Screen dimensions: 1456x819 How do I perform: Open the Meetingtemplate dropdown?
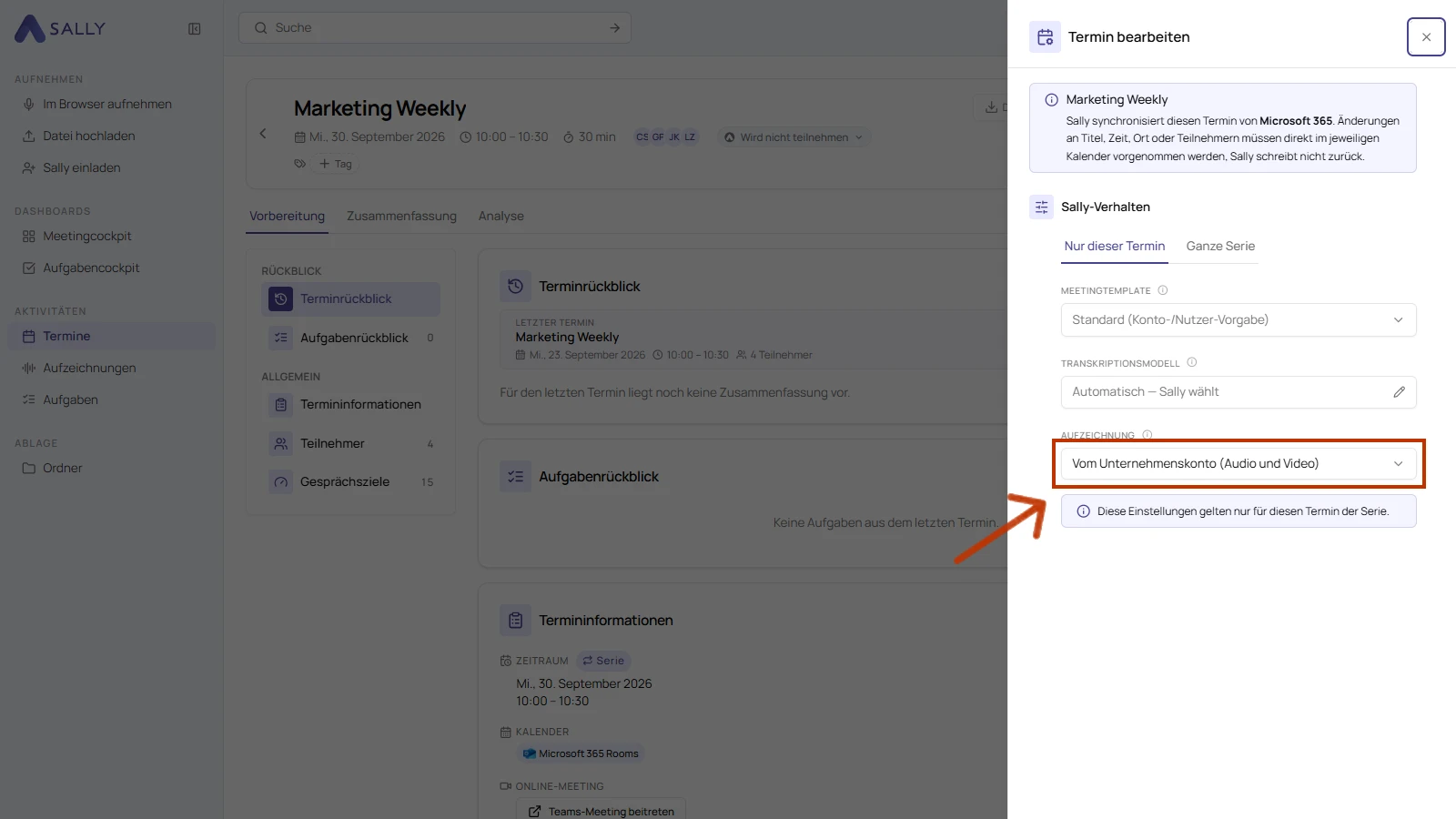(x=1239, y=320)
